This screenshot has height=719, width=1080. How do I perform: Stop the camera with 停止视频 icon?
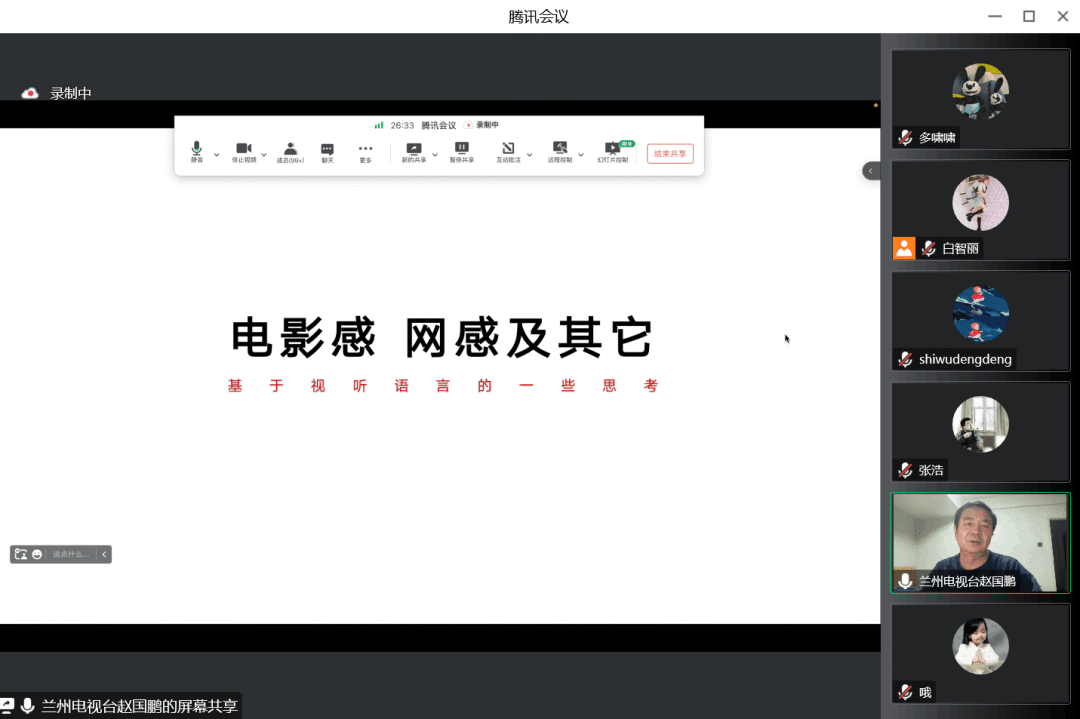[244, 146]
